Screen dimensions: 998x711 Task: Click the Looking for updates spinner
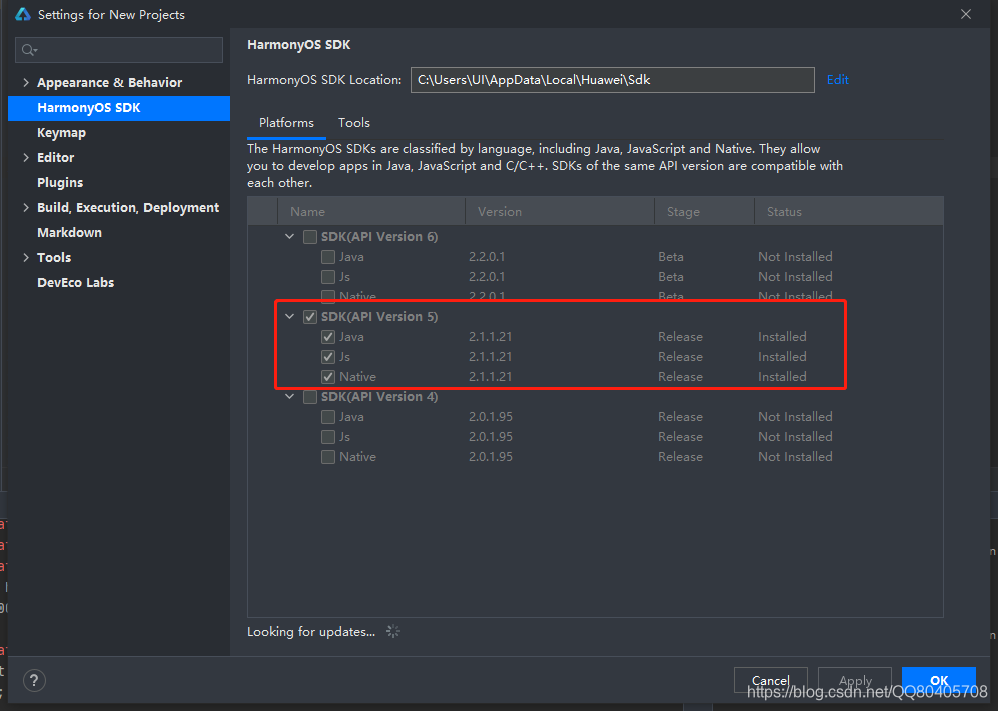pyautogui.click(x=393, y=631)
